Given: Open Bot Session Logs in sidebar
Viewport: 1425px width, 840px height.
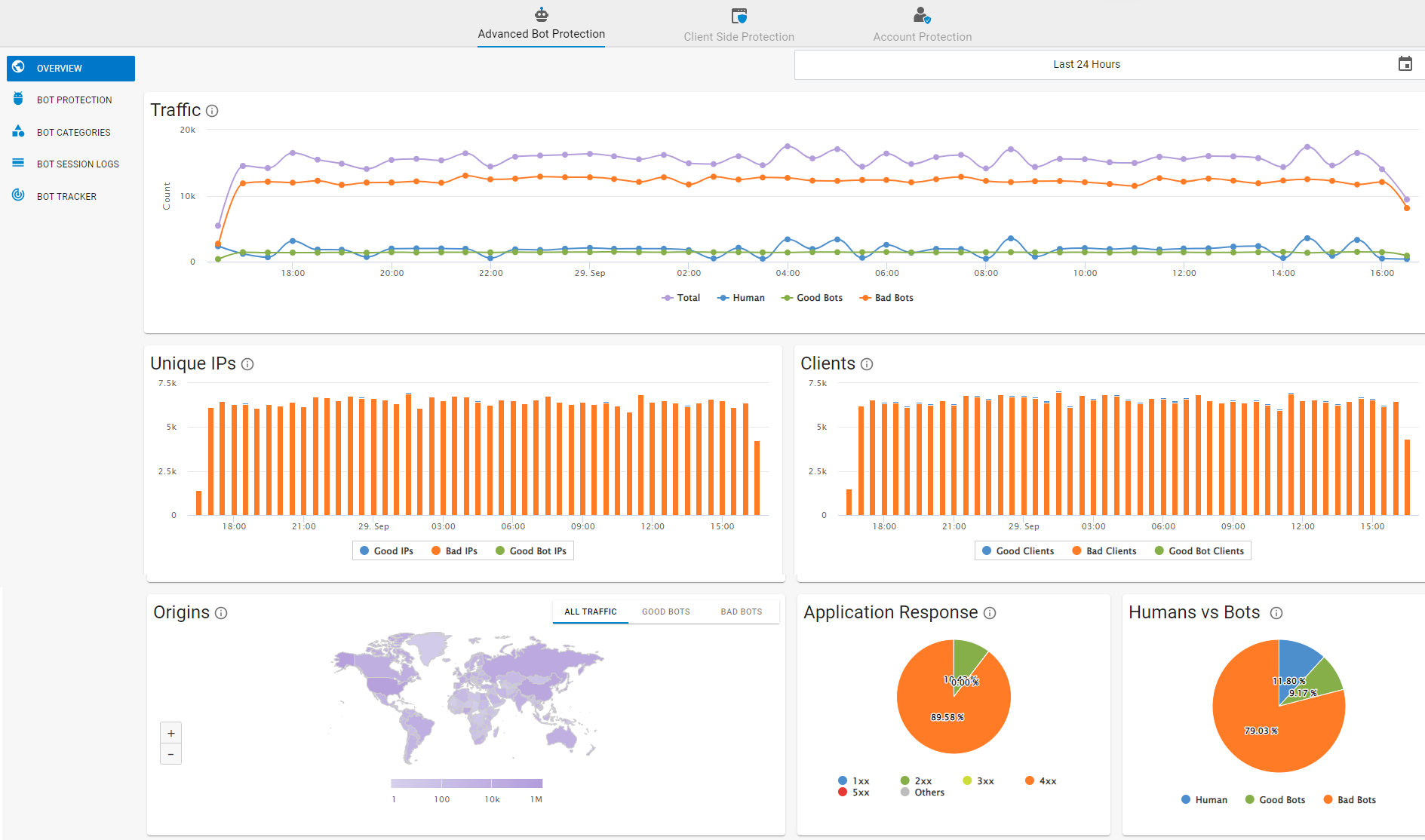Looking at the screenshot, I should click(x=78, y=164).
